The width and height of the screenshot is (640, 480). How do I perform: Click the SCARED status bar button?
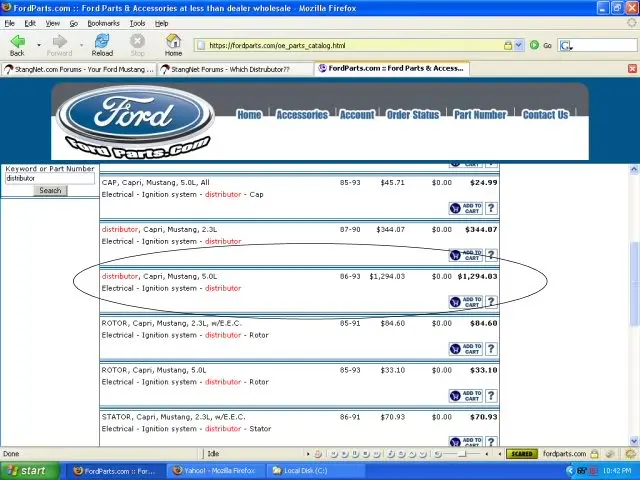tap(522, 453)
